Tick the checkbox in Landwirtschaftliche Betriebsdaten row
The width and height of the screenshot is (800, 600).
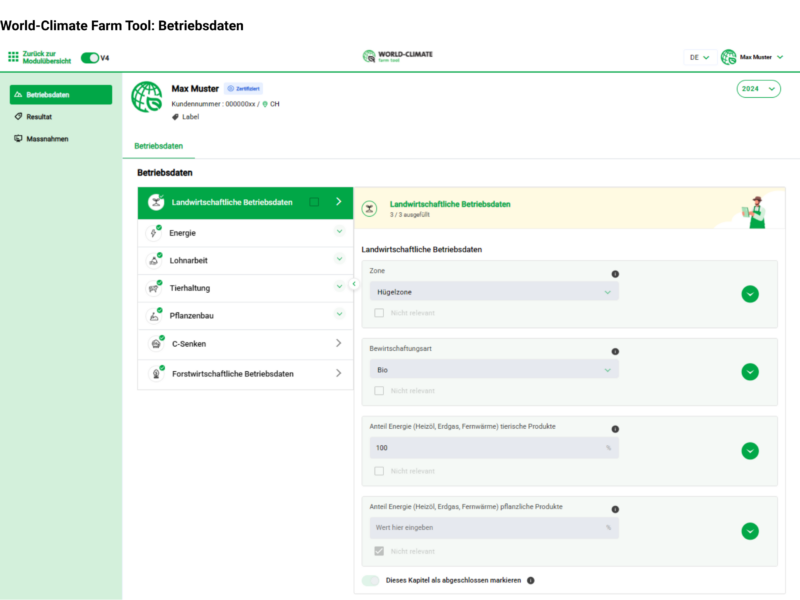pyautogui.click(x=314, y=202)
